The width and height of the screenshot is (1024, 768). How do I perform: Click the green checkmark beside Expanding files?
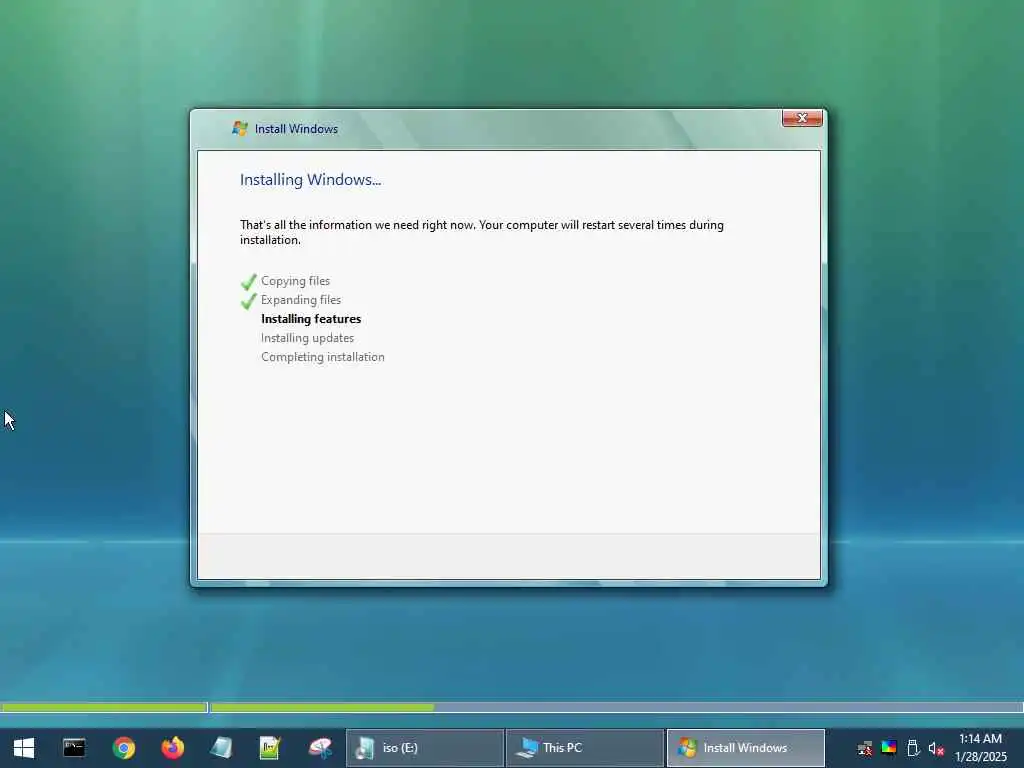248,301
